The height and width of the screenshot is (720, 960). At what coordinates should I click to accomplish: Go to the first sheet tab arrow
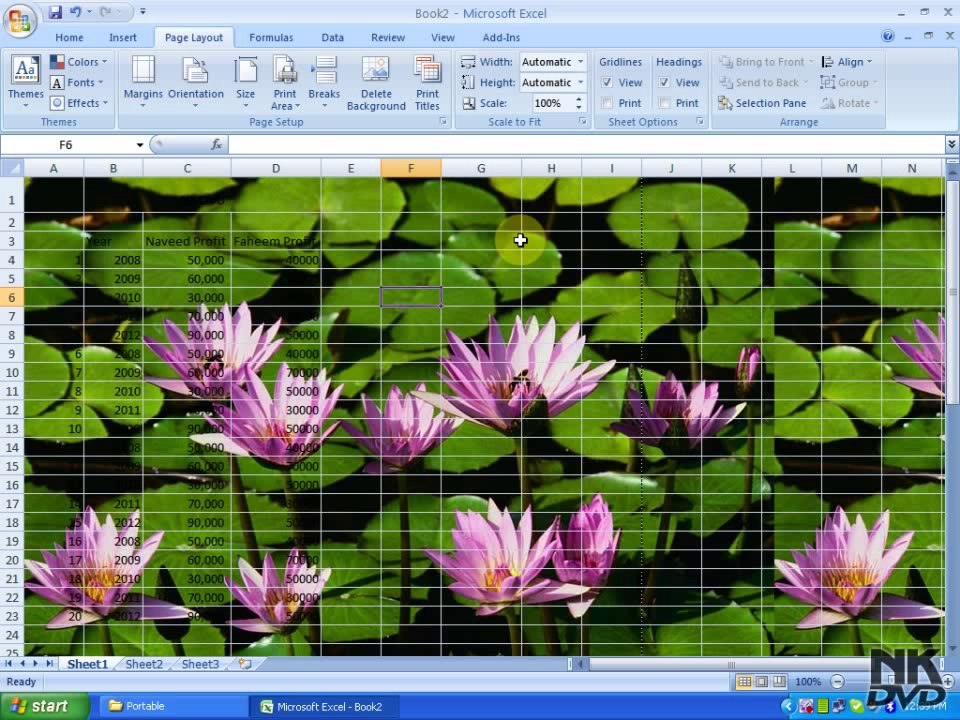coord(9,664)
